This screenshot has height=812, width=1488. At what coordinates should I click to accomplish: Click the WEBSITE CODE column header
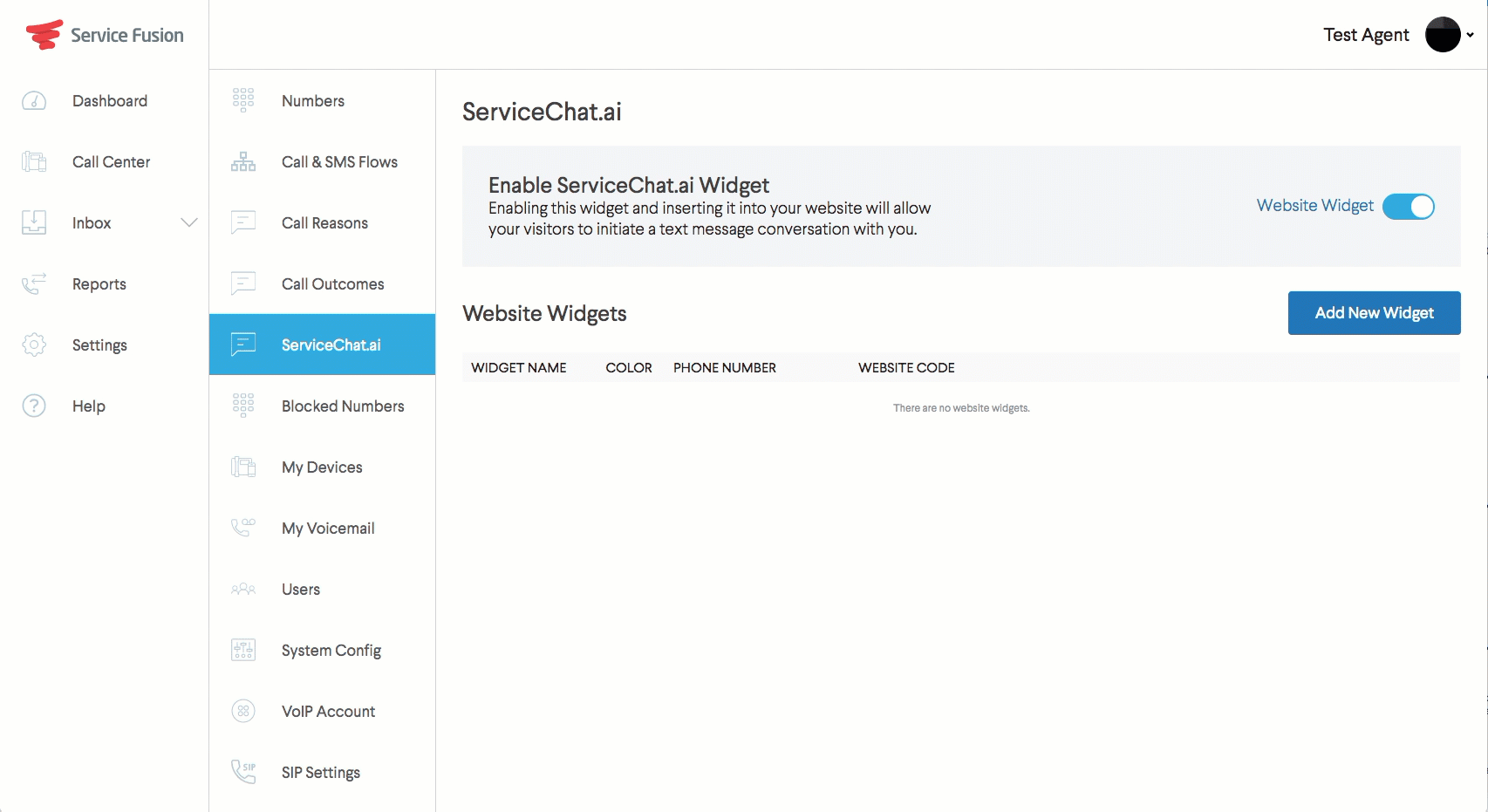(906, 368)
